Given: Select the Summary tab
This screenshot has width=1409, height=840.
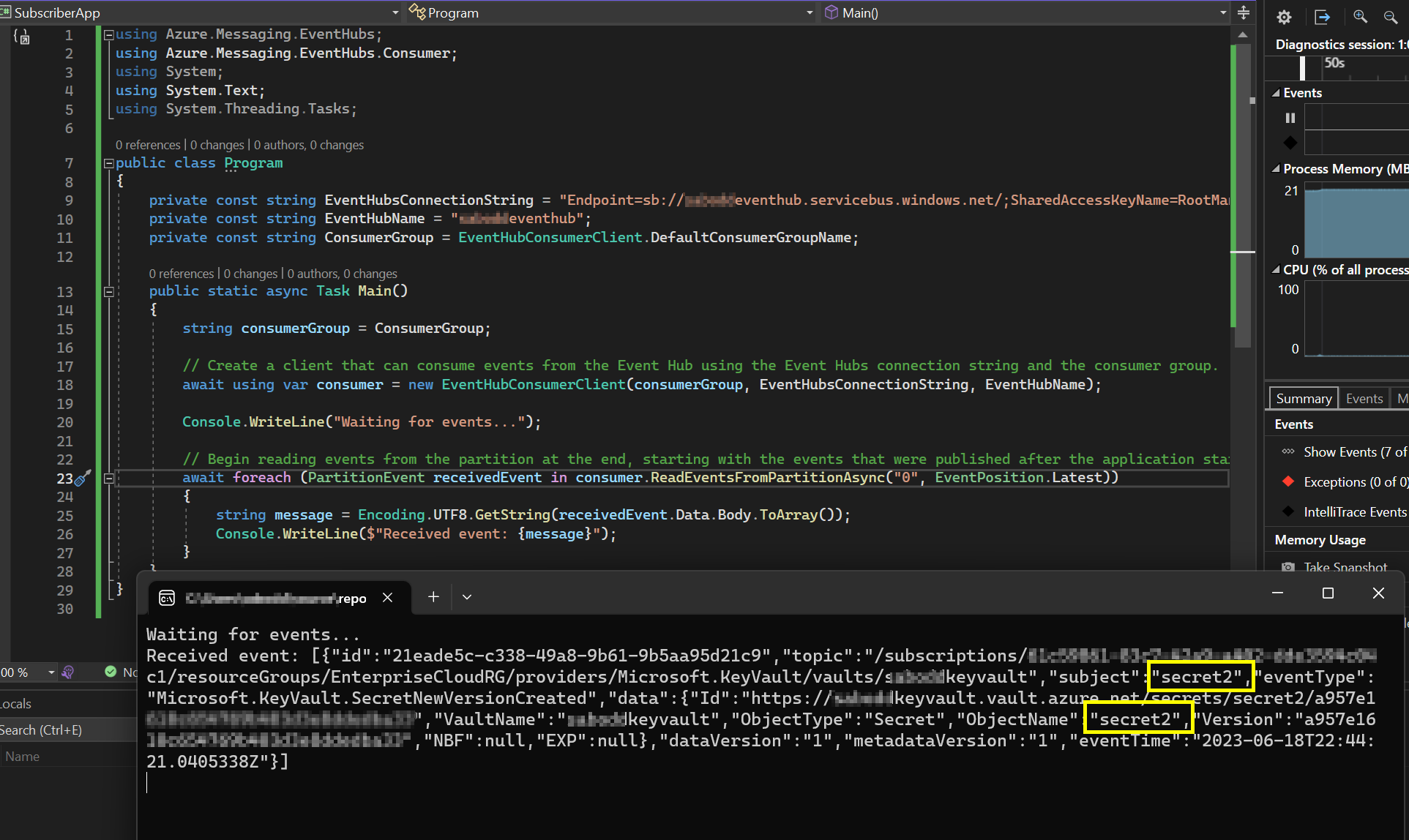Looking at the screenshot, I should (x=1303, y=397).
